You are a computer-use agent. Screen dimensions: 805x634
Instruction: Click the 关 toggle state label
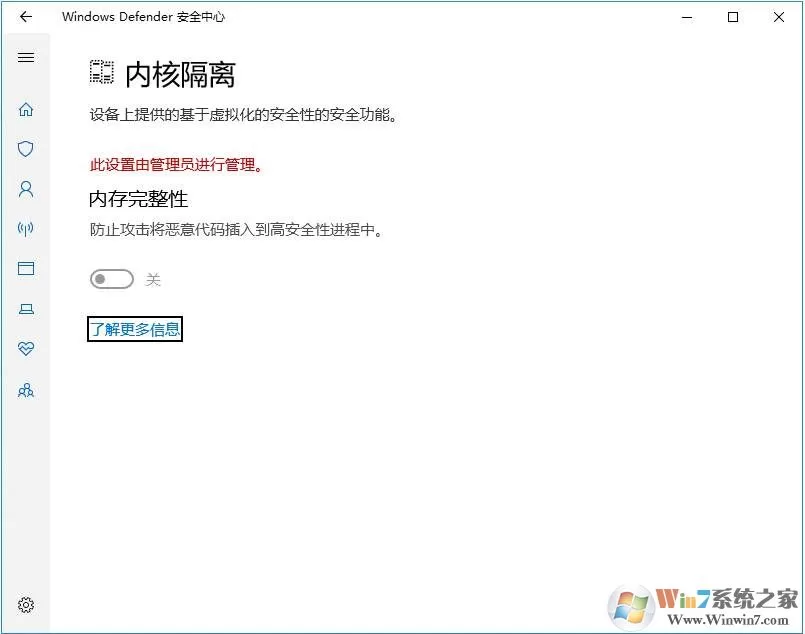pyautogui.click(x=153, y=280)
